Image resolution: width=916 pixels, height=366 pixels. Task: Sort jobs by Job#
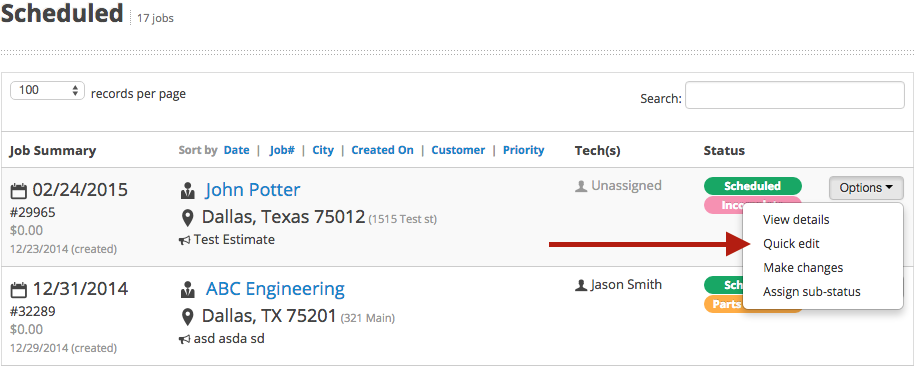click(x=282, y=150)
